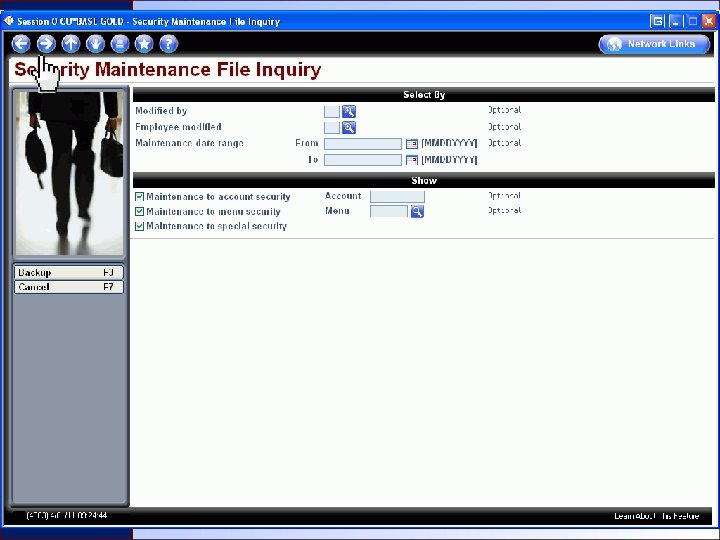The height and width of the screenshot is (540, 720).
Task: Click the Modified by input field
Action: point(332,112)
